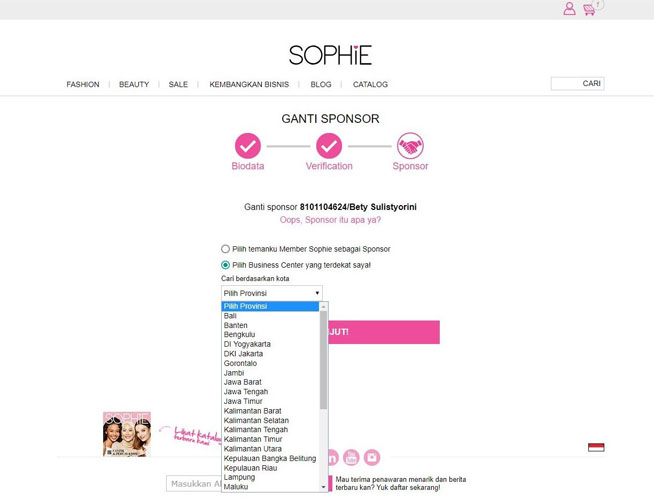The image size is (654, 500).
Task: Open the shopping cart icon
Action: coord(589,10)
